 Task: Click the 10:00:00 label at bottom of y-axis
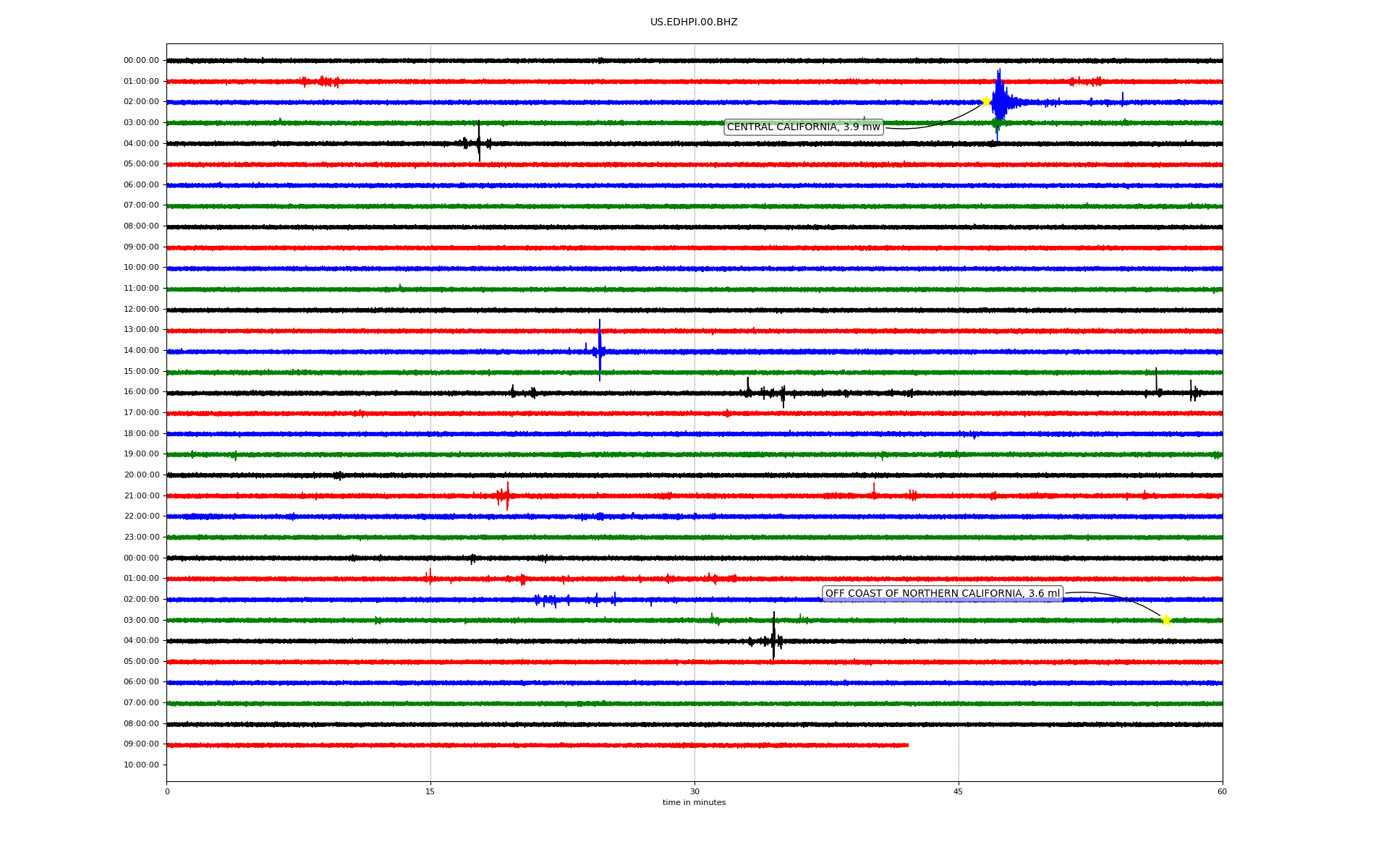(x=141, y=765)
